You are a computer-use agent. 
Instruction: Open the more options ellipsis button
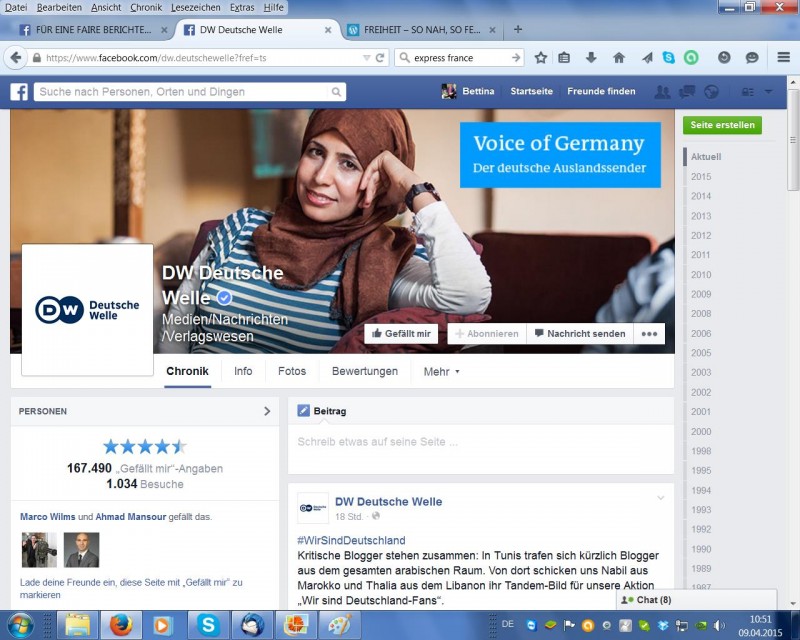pos(649,334)
